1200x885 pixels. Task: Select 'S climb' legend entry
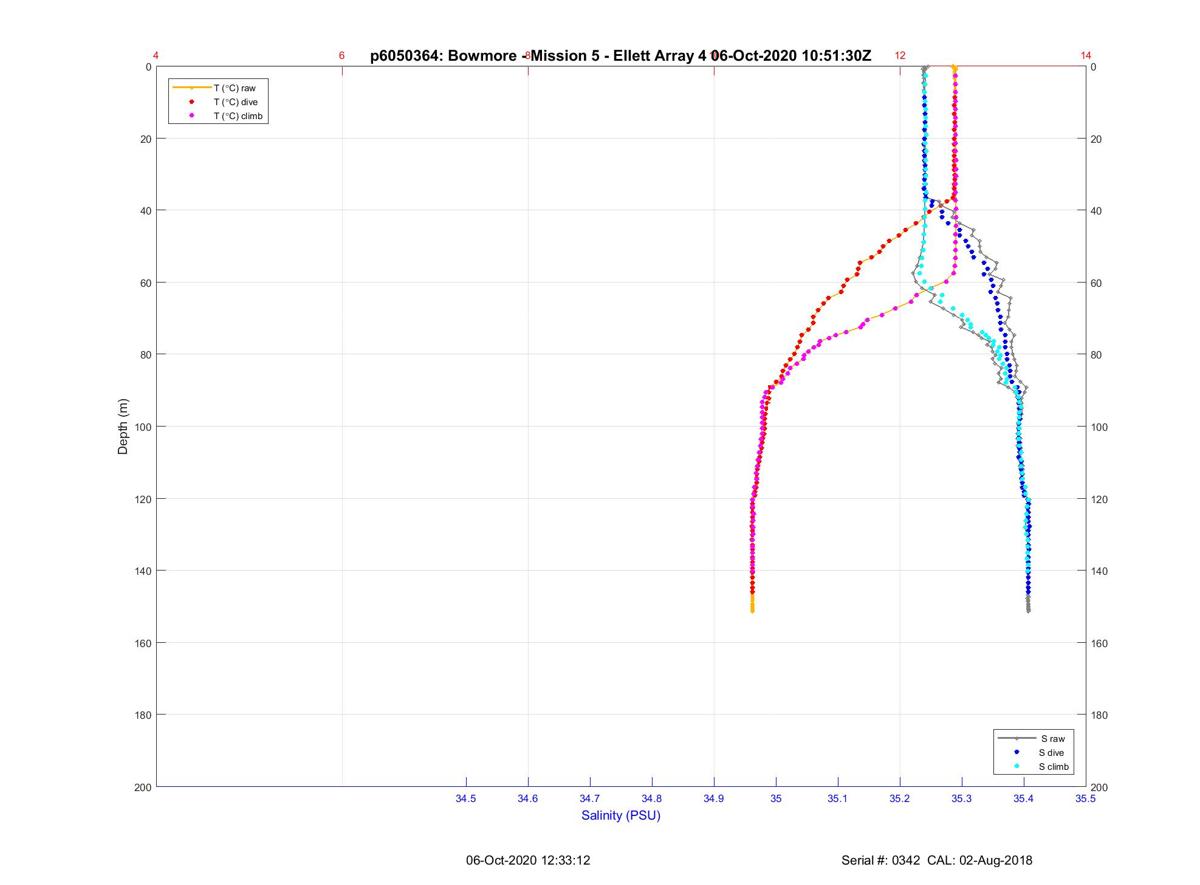pos(1055,766)
